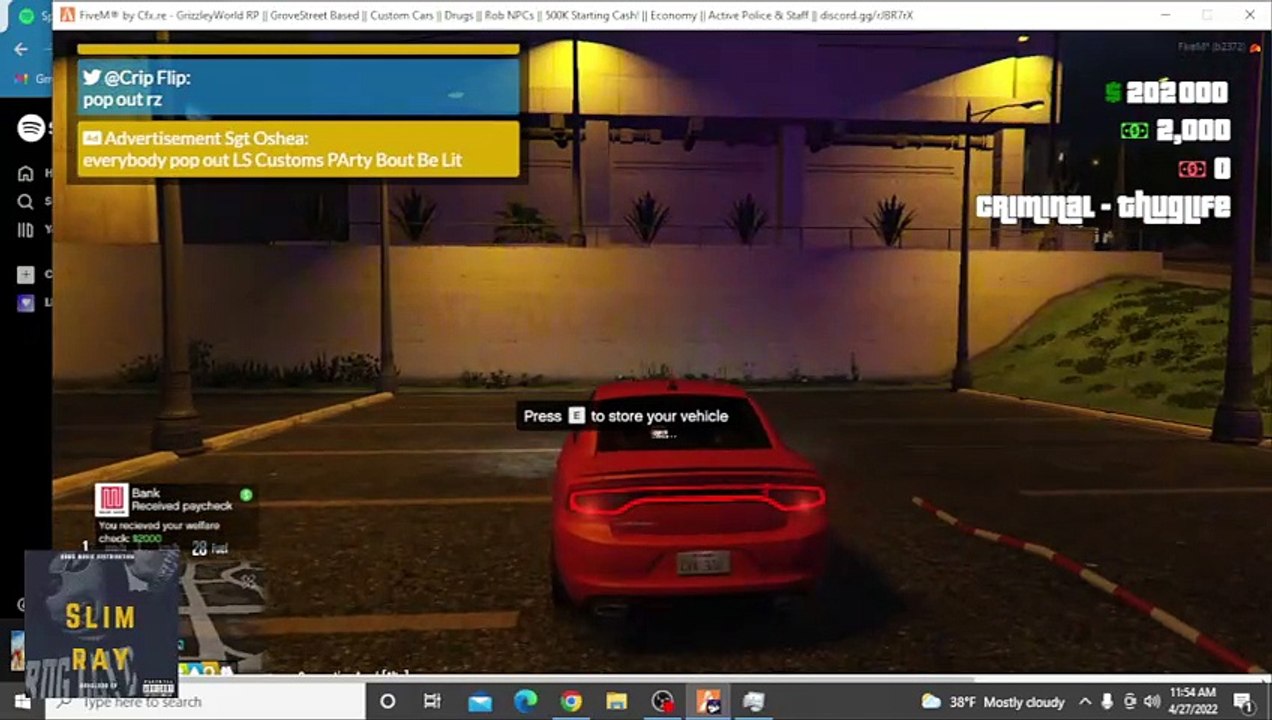Open Your Library icon in Spotify sidebar
The image size is (1272, 720).
26,229
